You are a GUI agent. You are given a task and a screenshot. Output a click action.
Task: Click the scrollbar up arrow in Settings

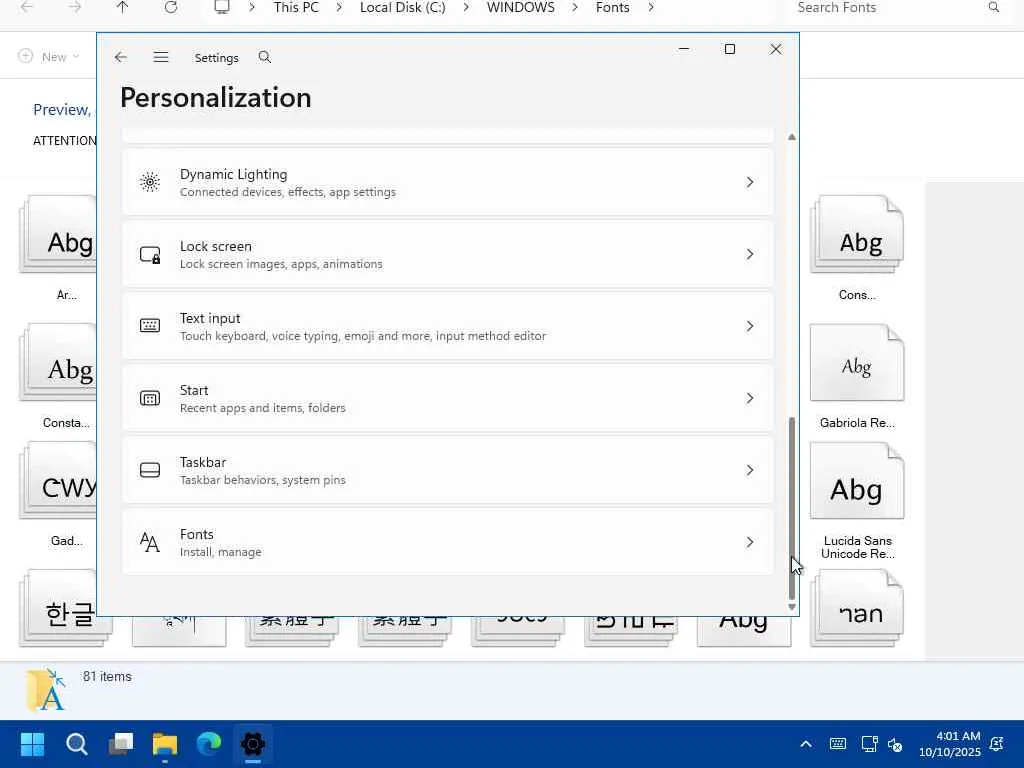point(792,137)
